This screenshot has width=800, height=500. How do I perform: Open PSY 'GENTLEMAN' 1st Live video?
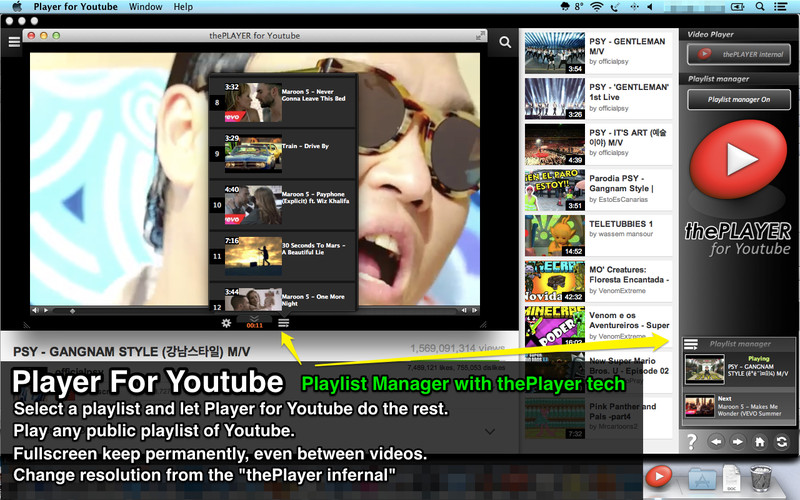tap(598, 98)
